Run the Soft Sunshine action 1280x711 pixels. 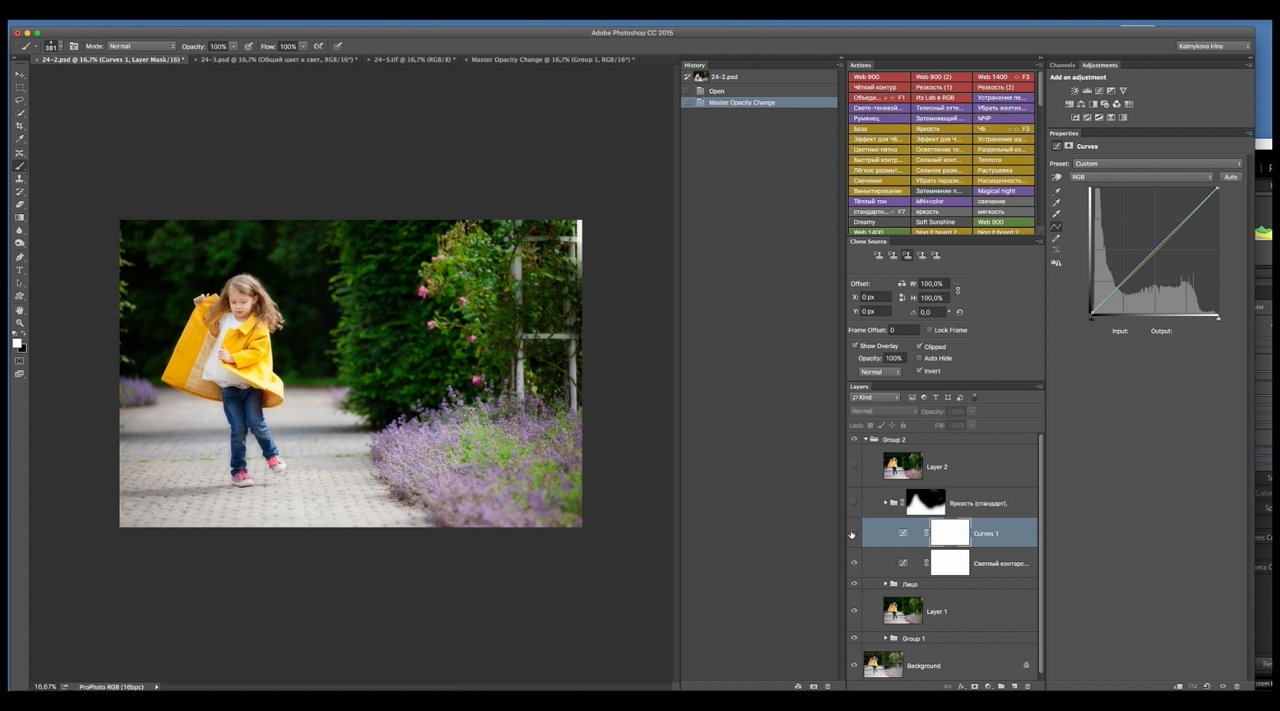(x=942, y=222)
